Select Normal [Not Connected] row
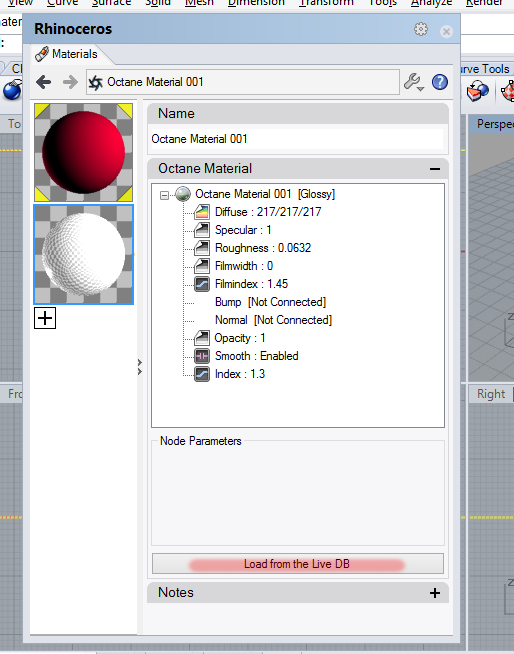 click(x=273, y=320)
